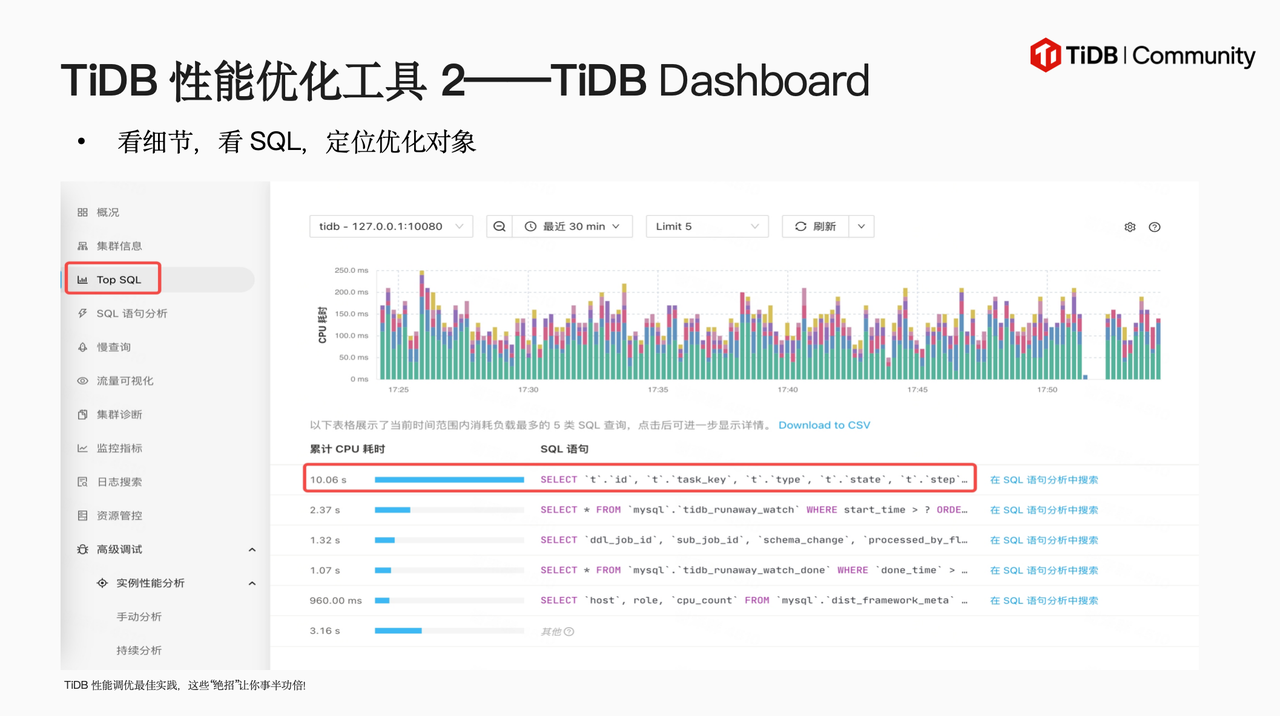Open the Limit 5 dropdown
This screenshot has width=1280, height=716.
point(707,227)
